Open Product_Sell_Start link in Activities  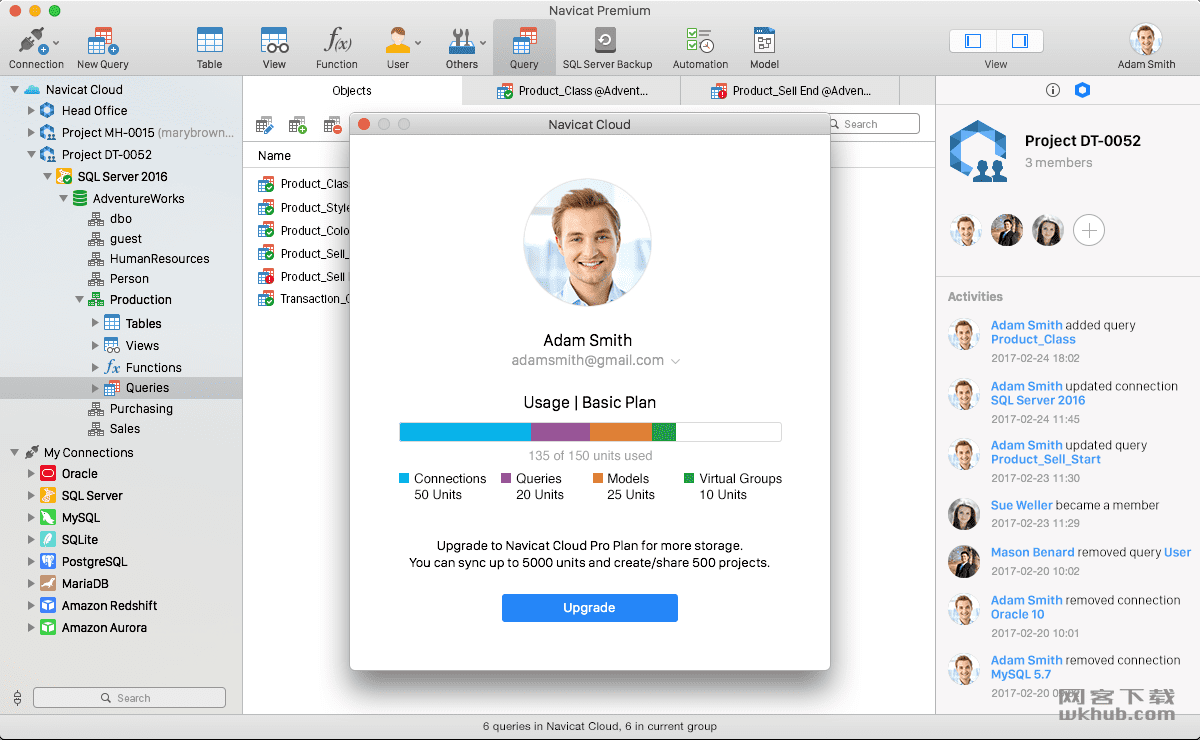point(1046,460)
